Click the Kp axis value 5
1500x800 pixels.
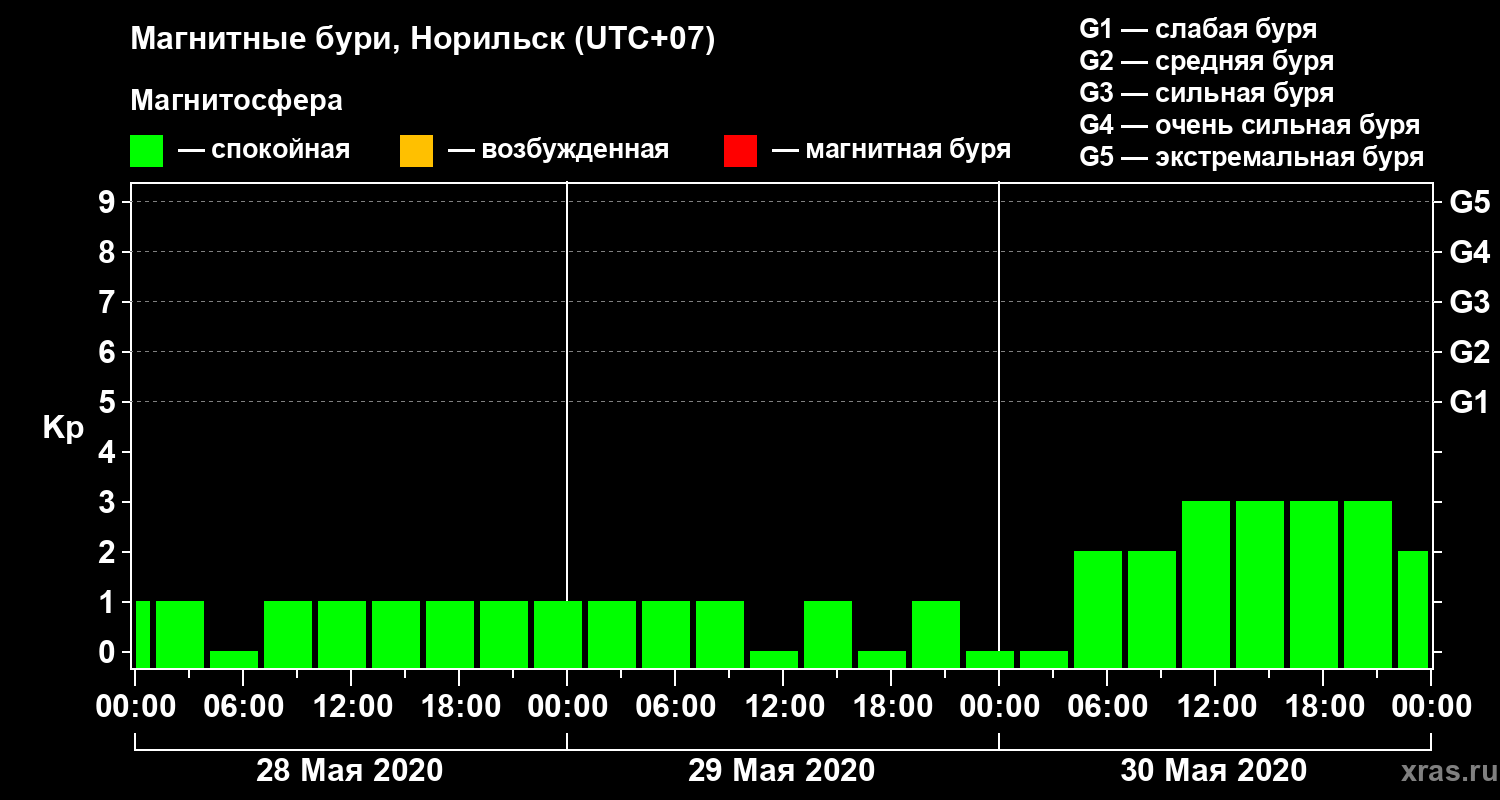pyautogui.click(x=109, y=402)
